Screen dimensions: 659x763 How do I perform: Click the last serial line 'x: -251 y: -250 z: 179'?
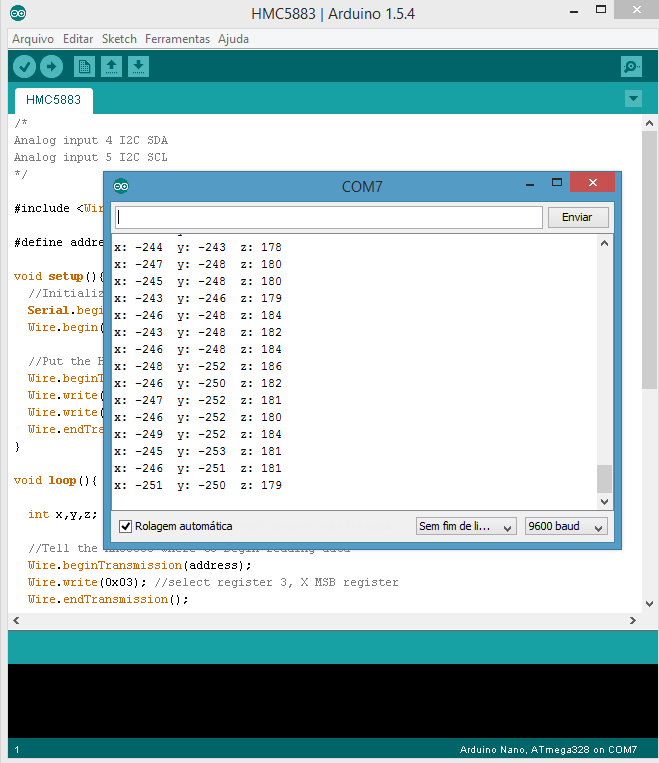click(198, 485)
